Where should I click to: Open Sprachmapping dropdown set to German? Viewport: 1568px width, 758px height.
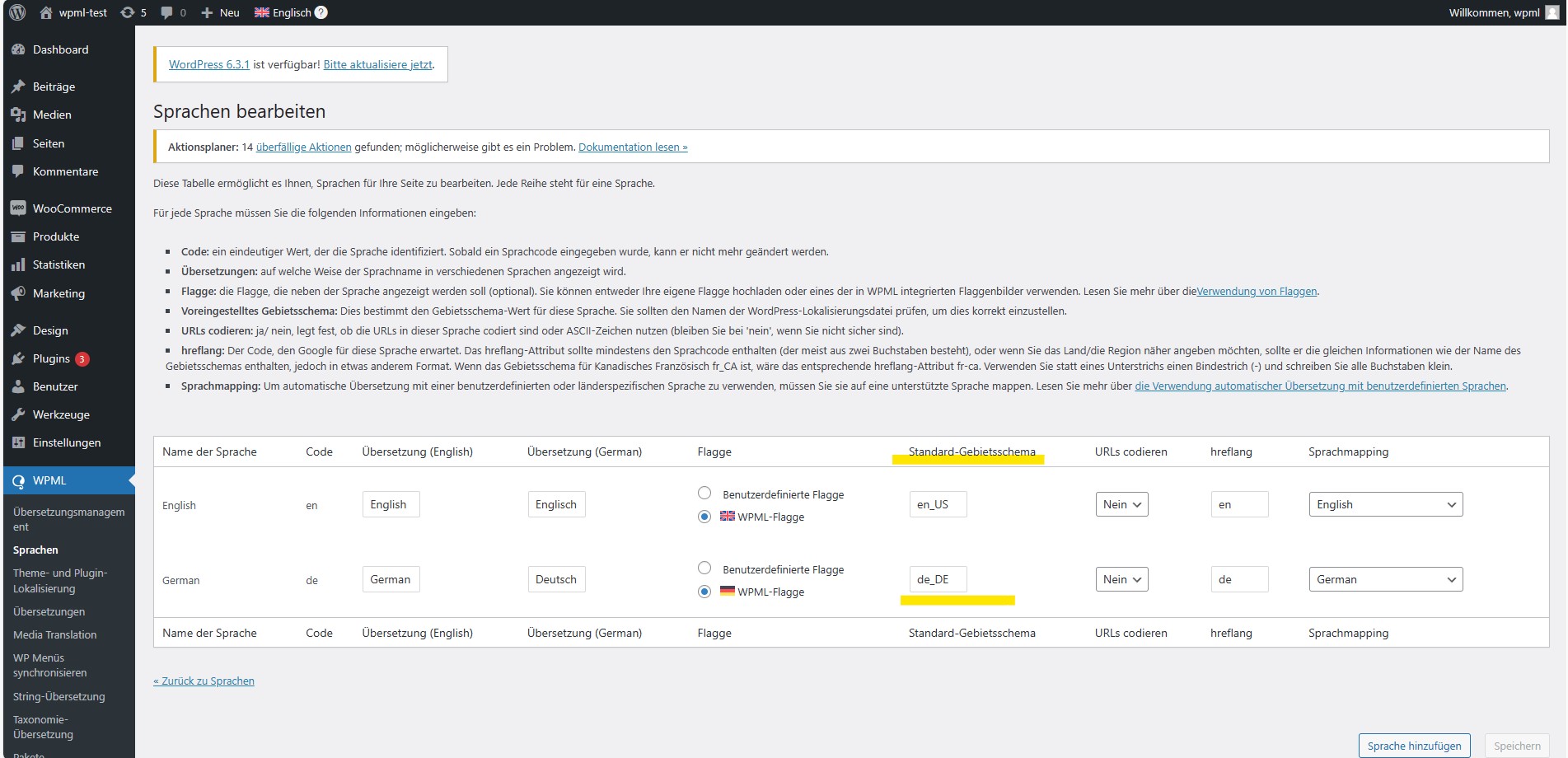(x=1386, y=579)
